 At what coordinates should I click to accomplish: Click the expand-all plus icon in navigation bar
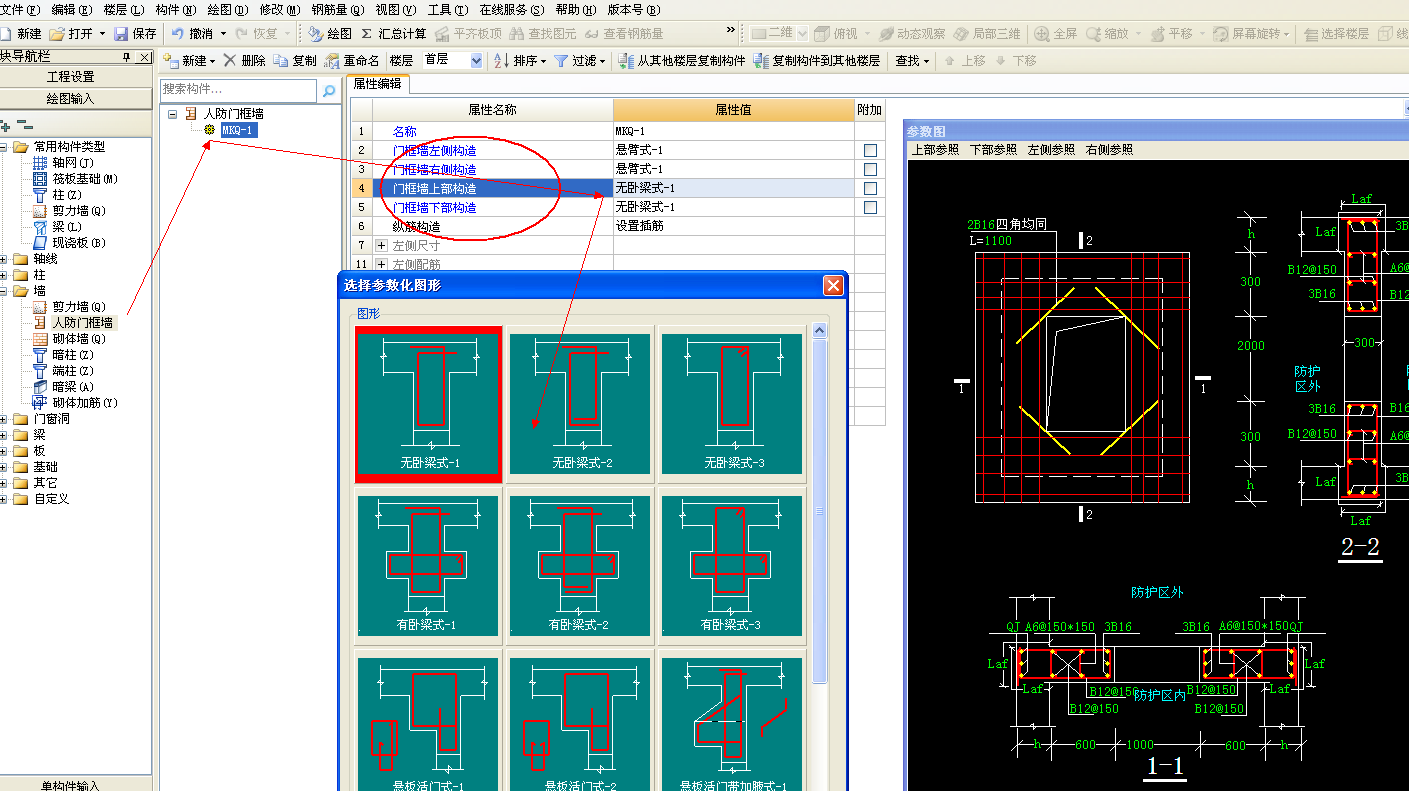click(6, 126)
